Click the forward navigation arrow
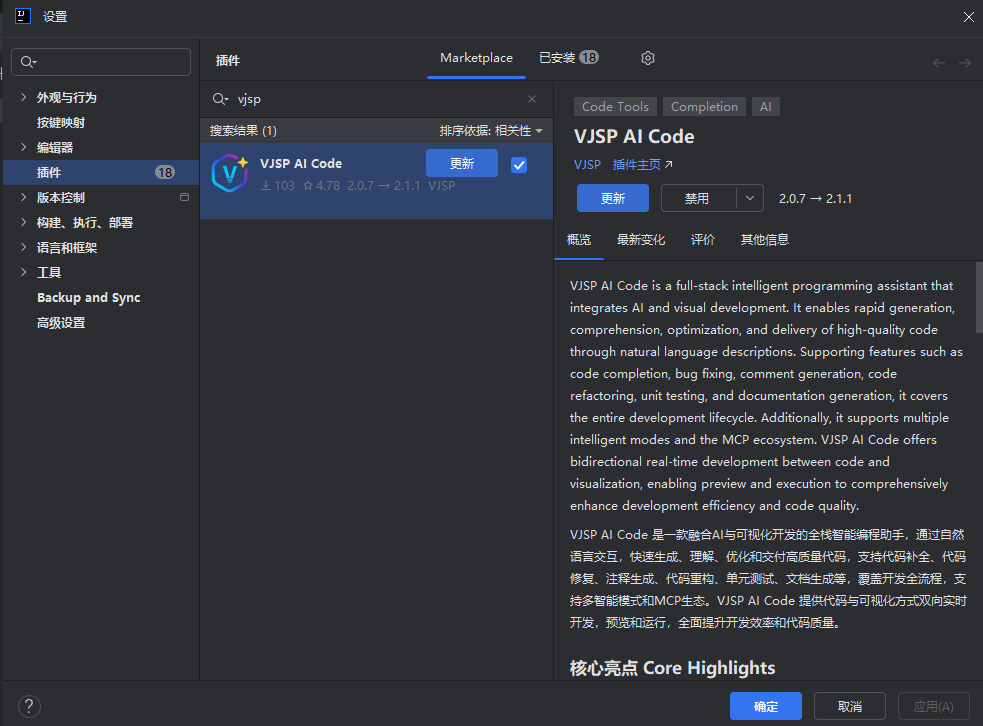This screenshot has height=726, width=983. click(x=965, y=63)
